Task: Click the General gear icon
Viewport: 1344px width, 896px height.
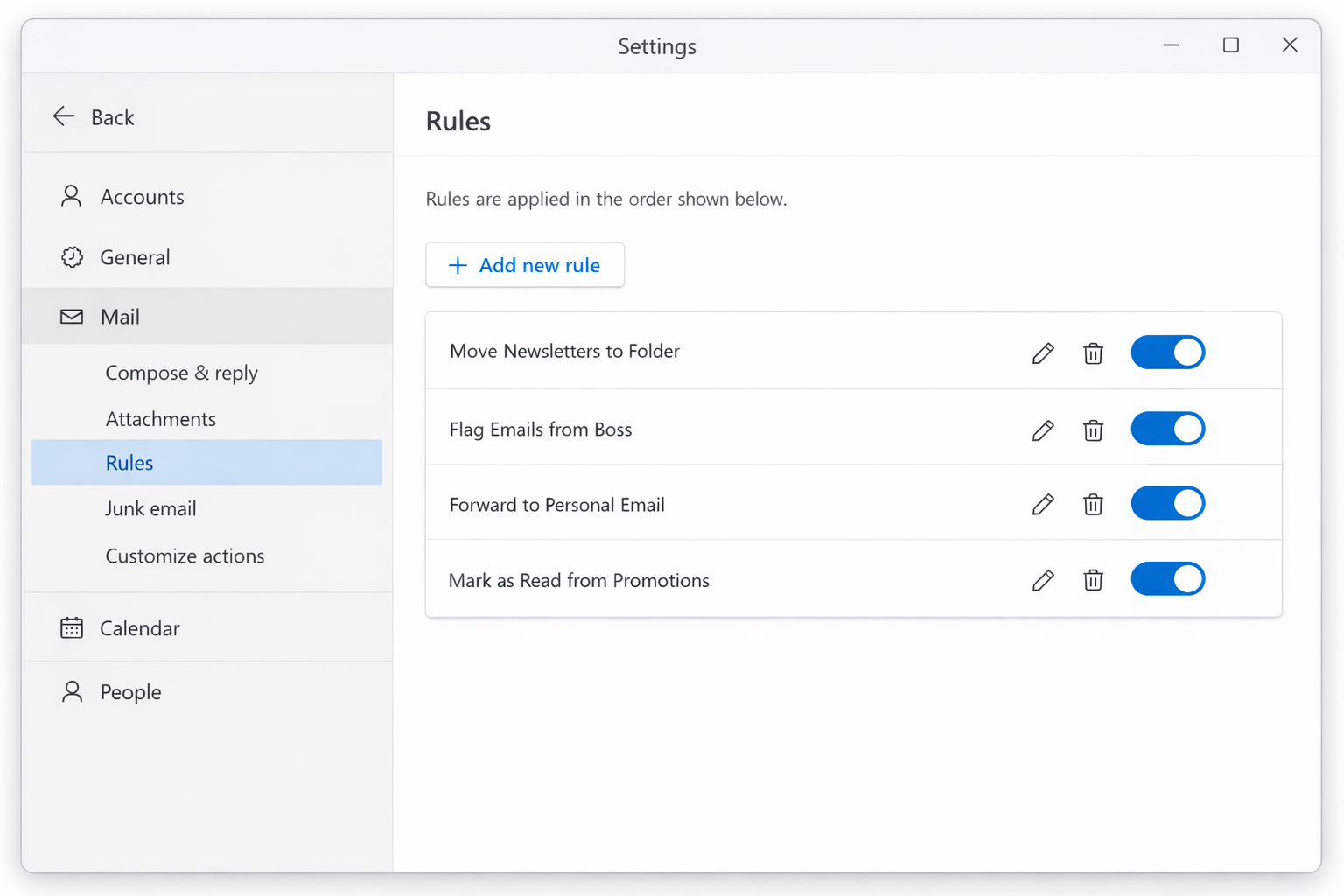Action: 71,256
